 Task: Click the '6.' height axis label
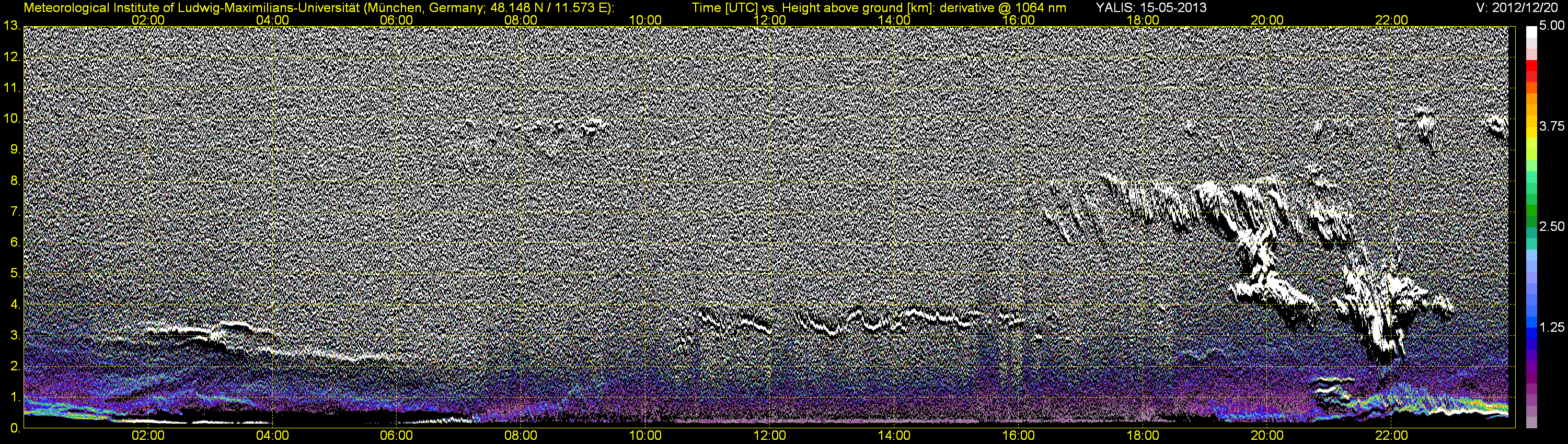coord(15,242)
